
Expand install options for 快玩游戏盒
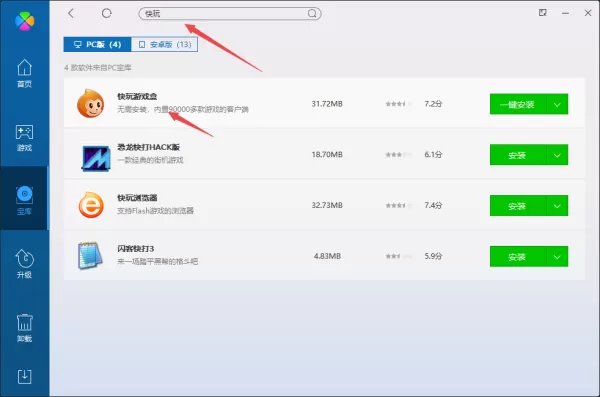(557, 104)
